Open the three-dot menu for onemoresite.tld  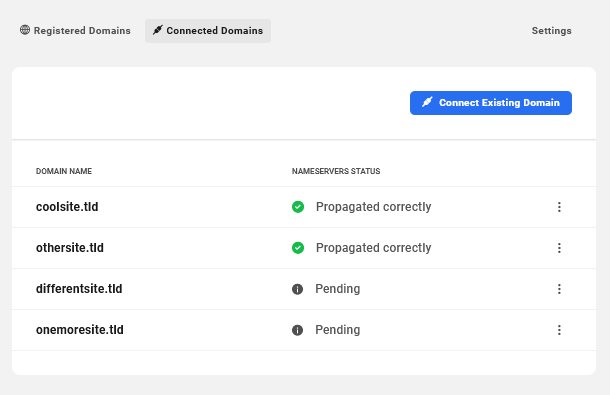(x=559, y=330)
